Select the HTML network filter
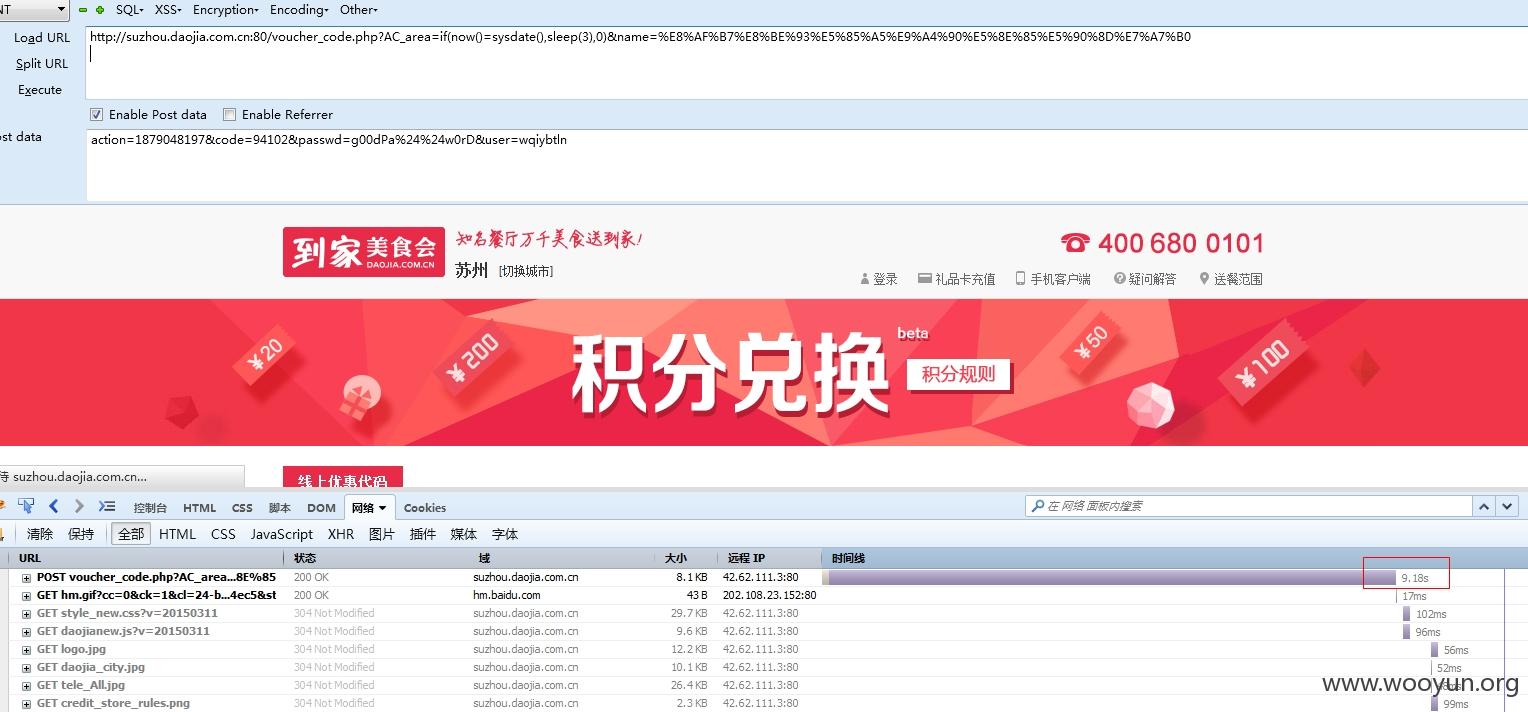The image size is (1528, 712). 177,534
